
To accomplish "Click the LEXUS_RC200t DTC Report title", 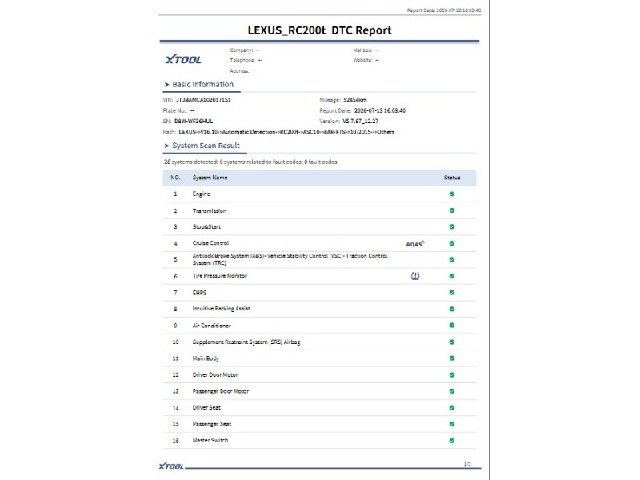I will [320, 30].
